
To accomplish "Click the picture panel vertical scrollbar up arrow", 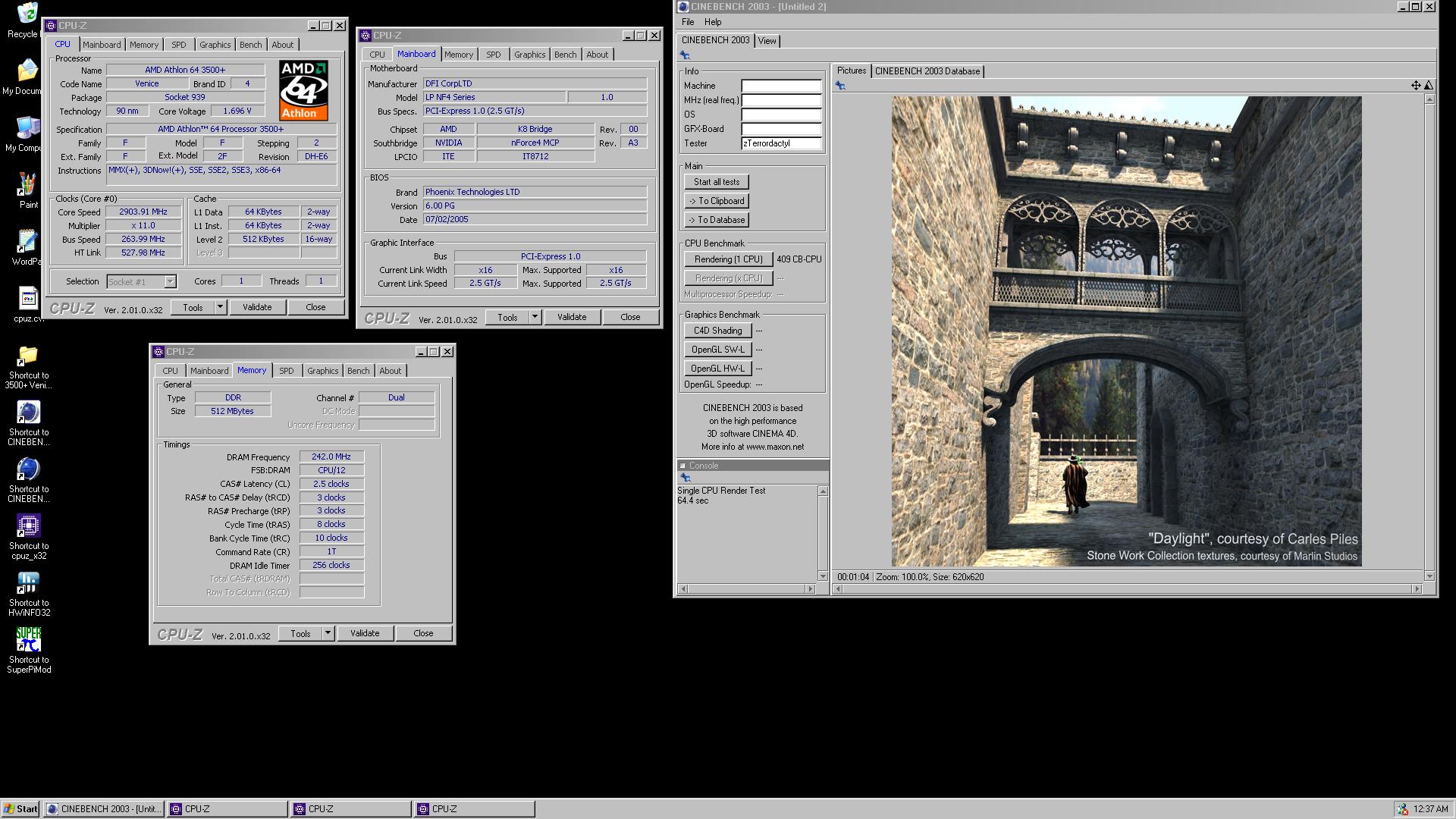I will point(1429,99).
